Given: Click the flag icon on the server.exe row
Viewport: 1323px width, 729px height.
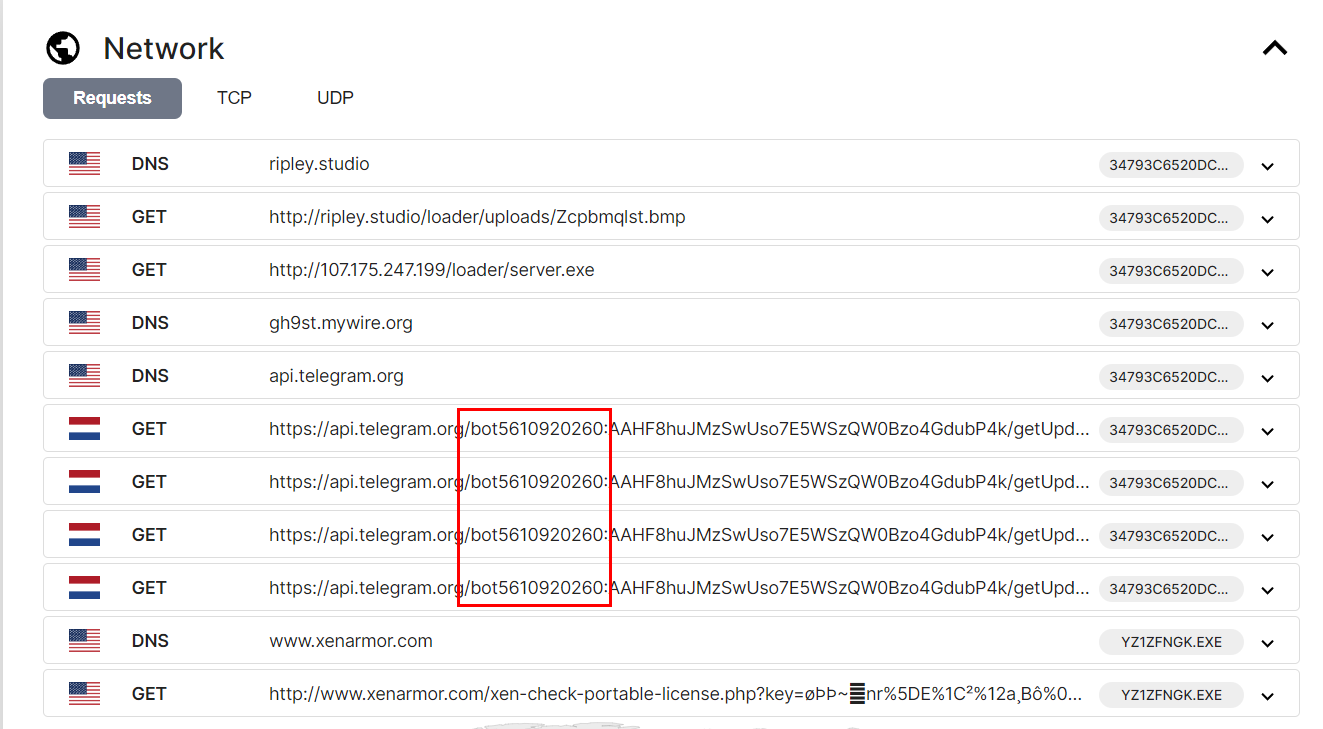Looking at the screenshot, I should click(x=84, y=270).
